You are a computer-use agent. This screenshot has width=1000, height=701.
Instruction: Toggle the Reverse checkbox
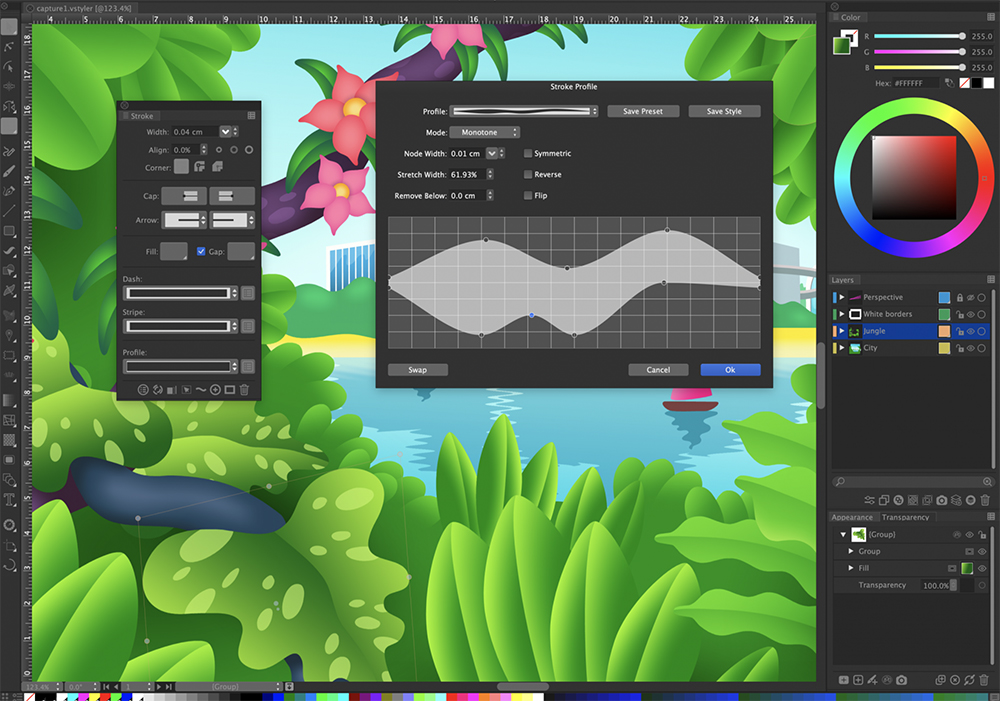point(528,174)
